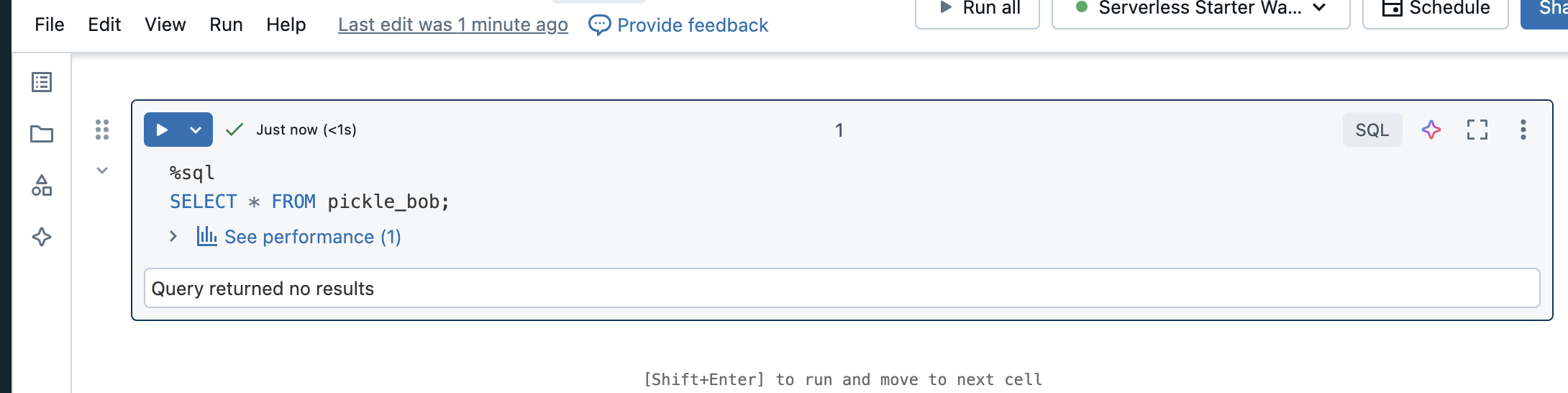Open the File menu
Viewport: 1568px width, 393px height.
point(50,24)
